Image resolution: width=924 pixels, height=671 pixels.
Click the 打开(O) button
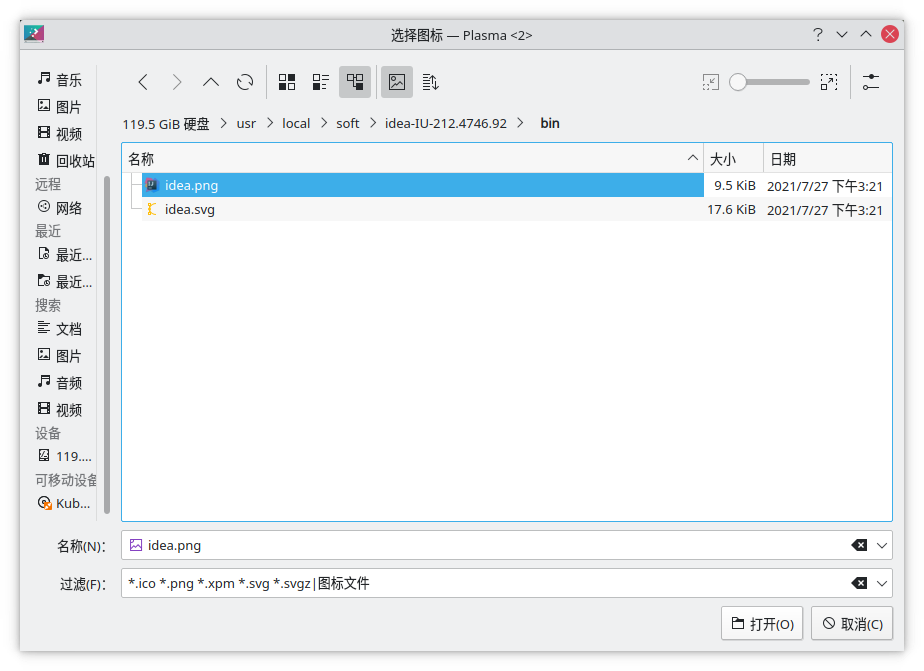coord(762,623)
